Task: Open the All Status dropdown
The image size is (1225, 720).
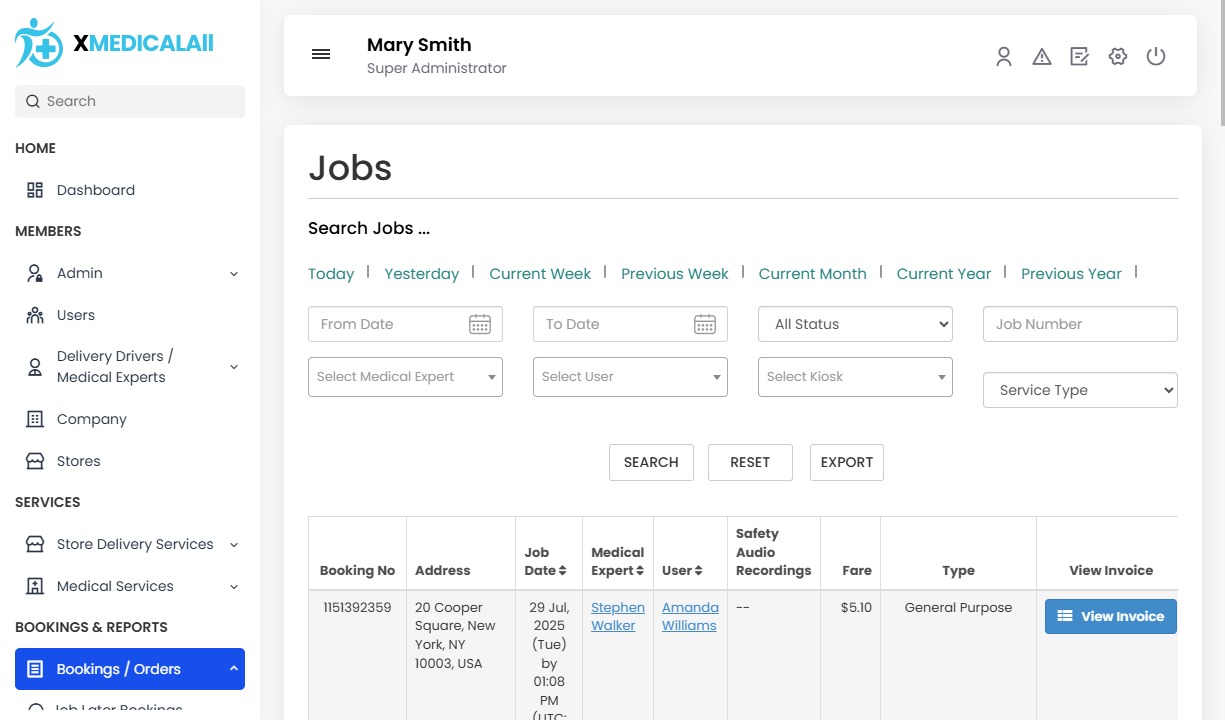Action: click(855, 324)
